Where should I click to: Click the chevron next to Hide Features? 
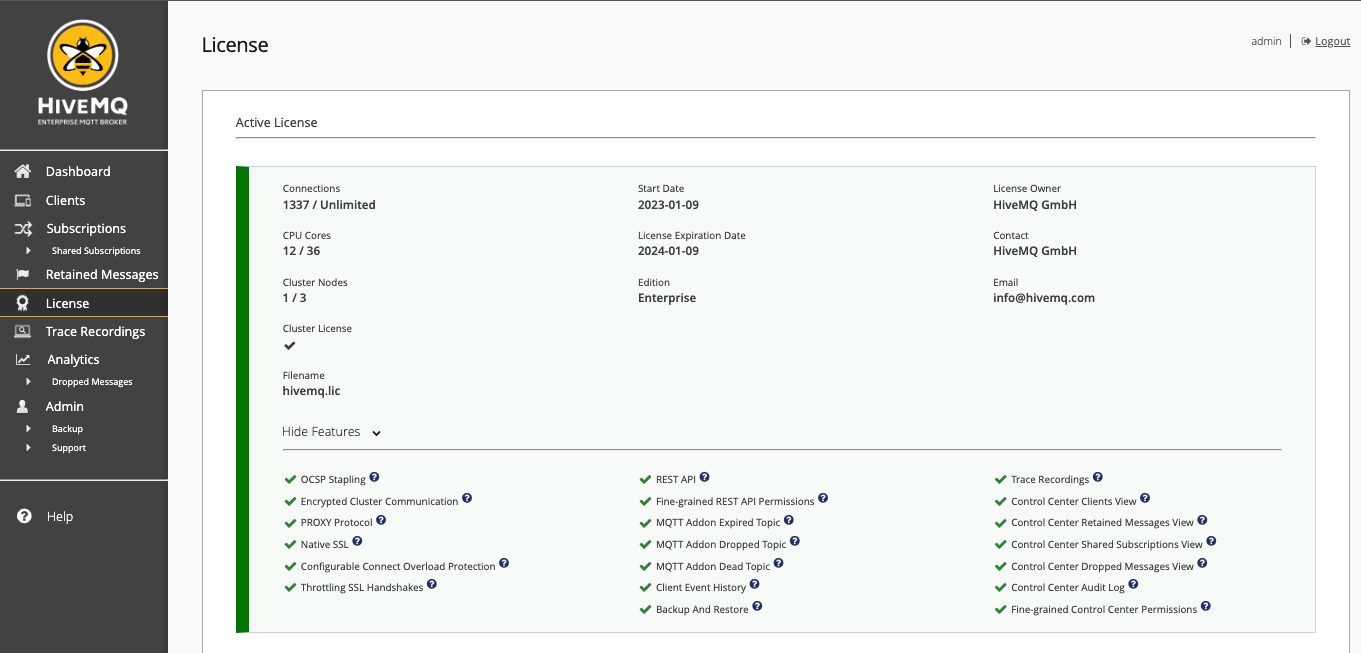376,433
